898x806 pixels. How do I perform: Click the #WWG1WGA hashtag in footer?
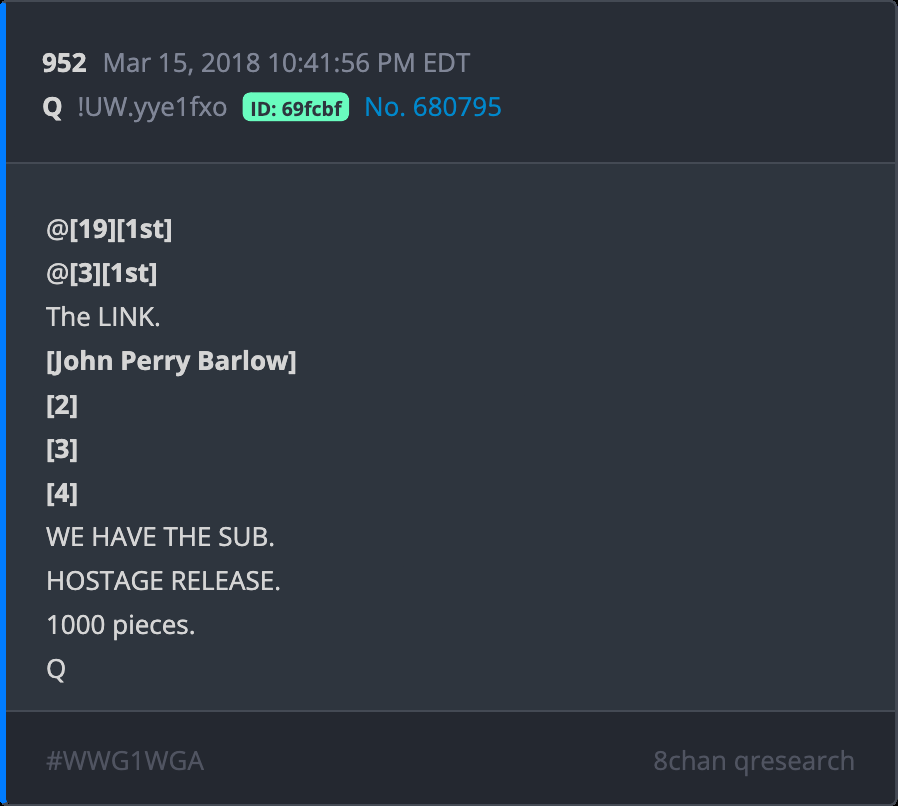125,761
